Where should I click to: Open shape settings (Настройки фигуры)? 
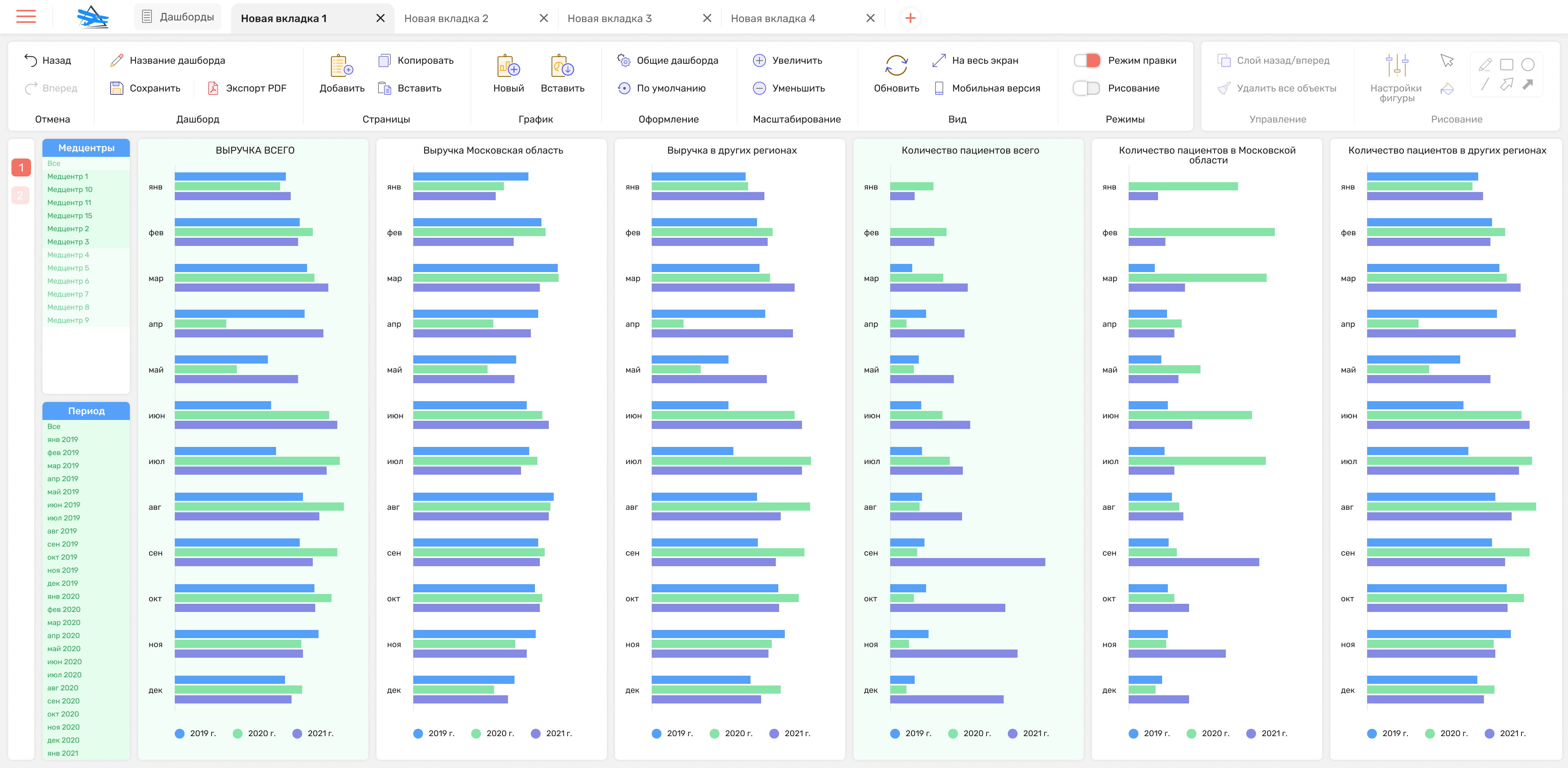click(1396, 66)
